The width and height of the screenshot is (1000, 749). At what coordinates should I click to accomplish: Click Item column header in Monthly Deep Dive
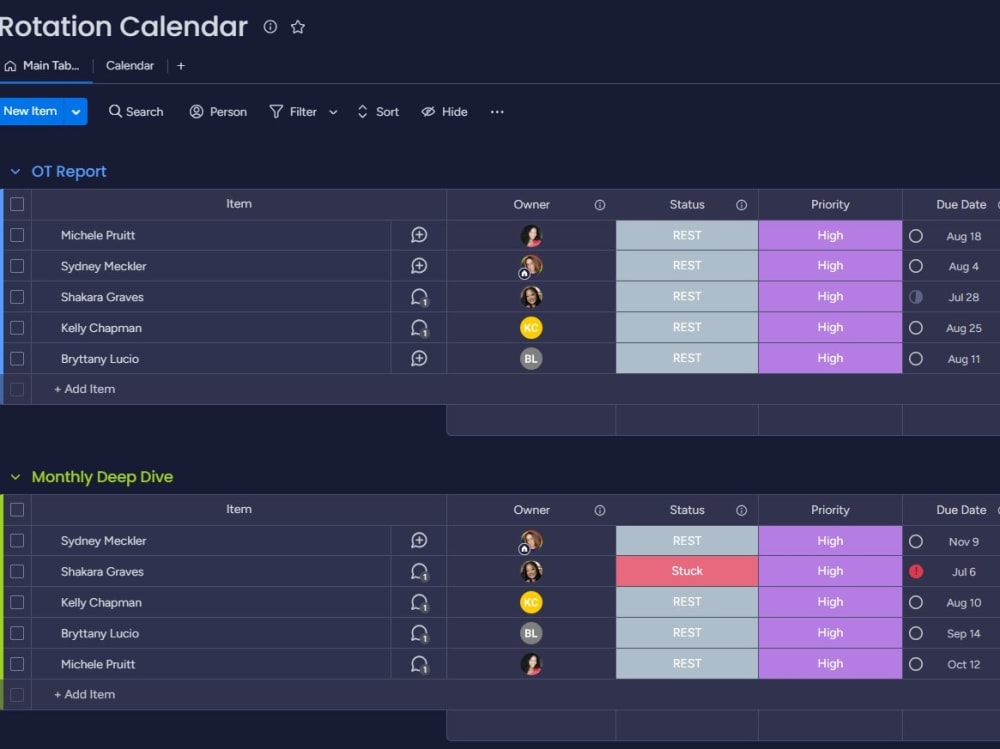click(x=239, y=510)
